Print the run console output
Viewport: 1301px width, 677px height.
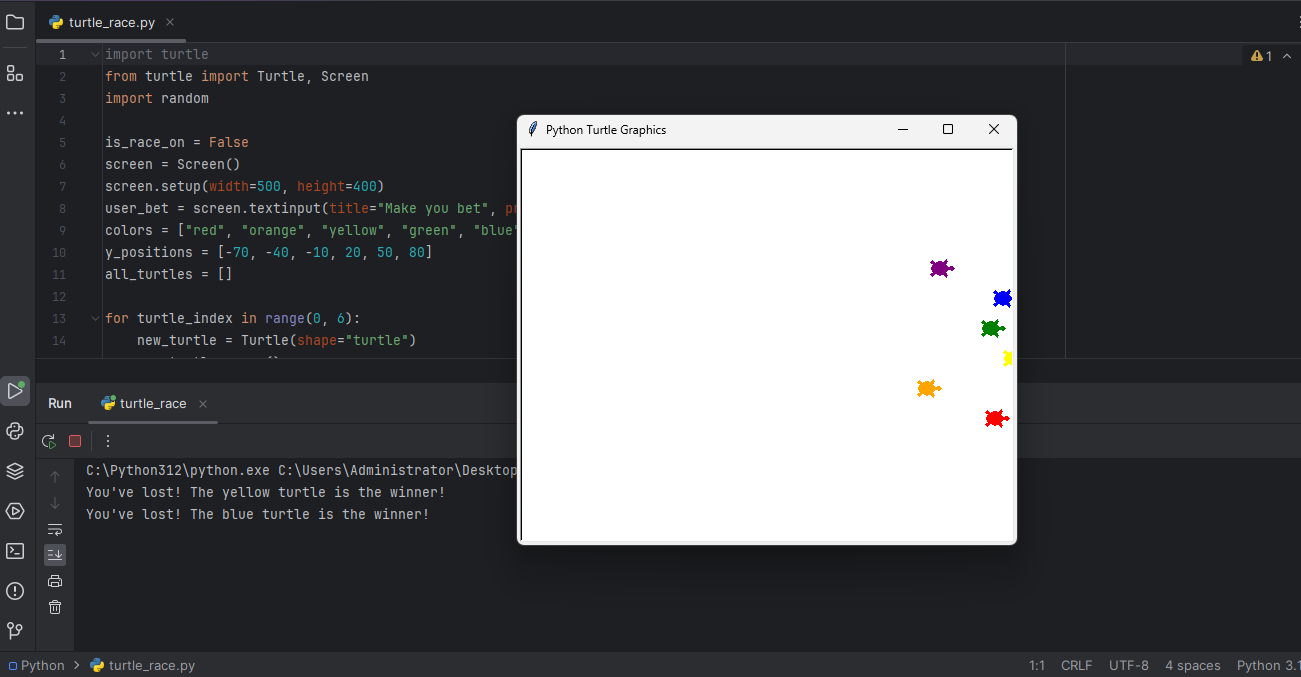(x=55, y=581)
